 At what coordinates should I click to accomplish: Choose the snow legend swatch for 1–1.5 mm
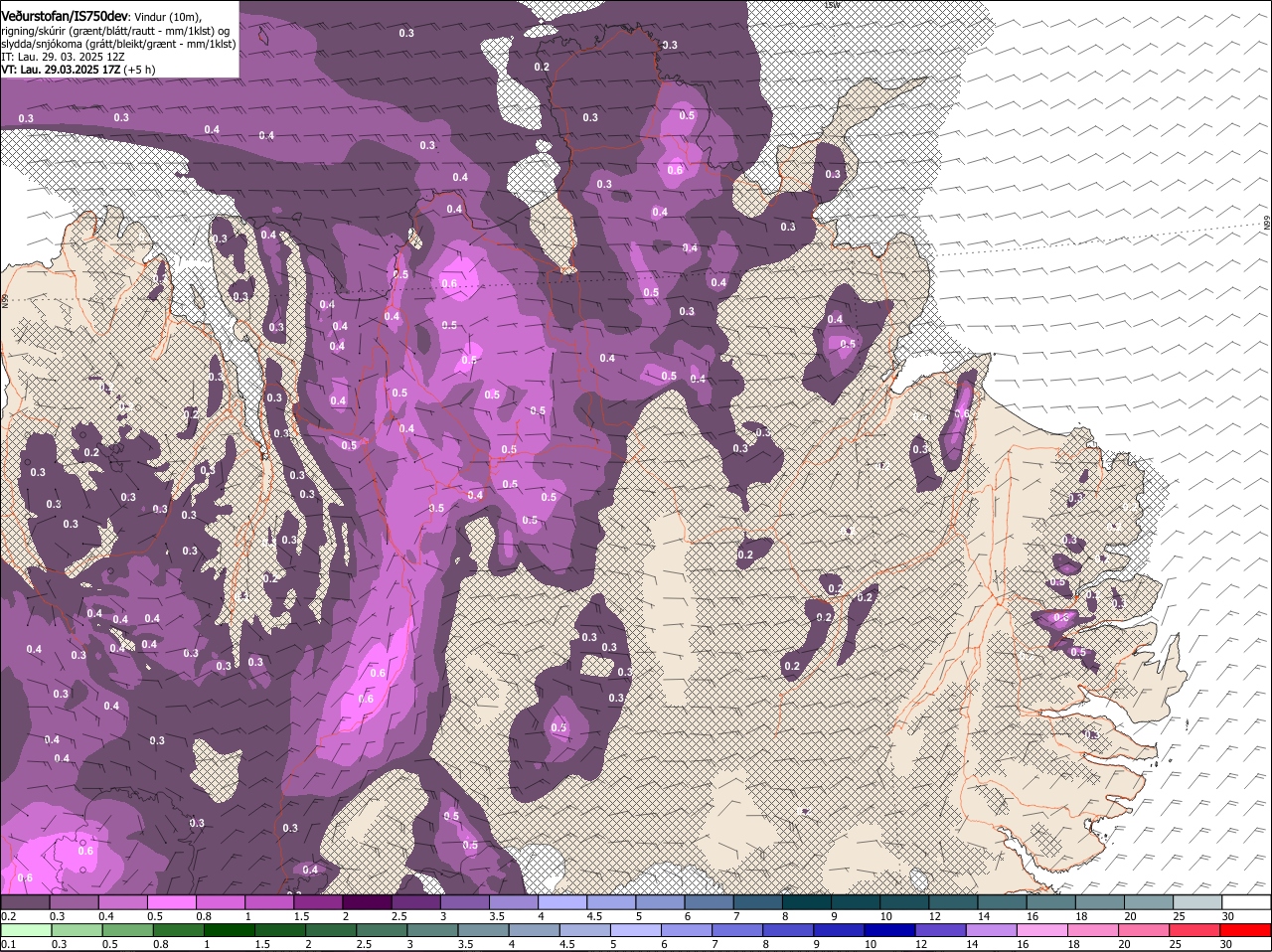(x=271, y=902)
